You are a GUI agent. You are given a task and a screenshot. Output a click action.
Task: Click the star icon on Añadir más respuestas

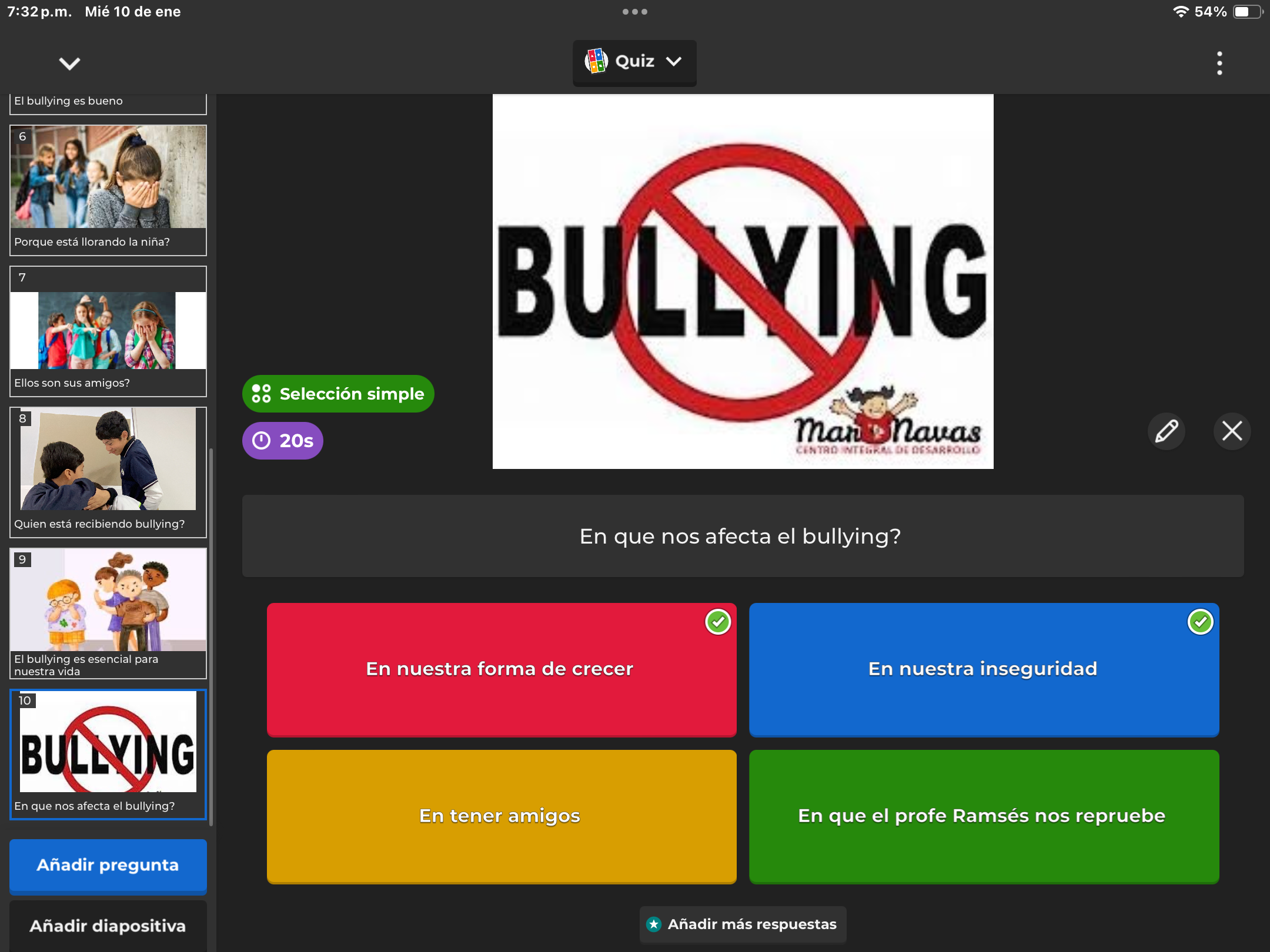click(653, 924)
